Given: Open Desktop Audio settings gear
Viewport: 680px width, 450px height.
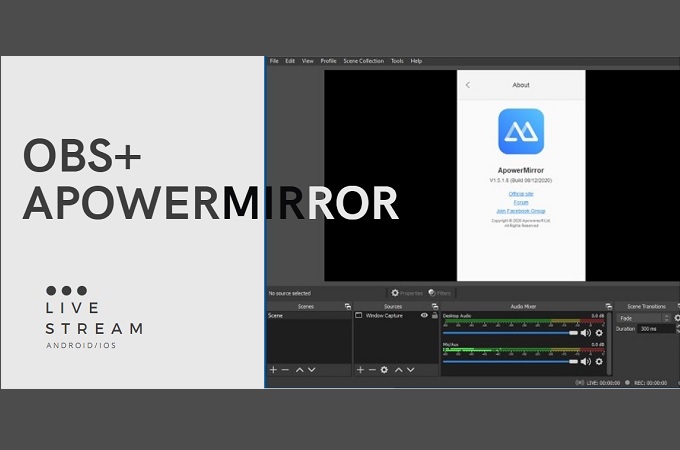Looking at the screenshot, I should [x=599, y=333].
